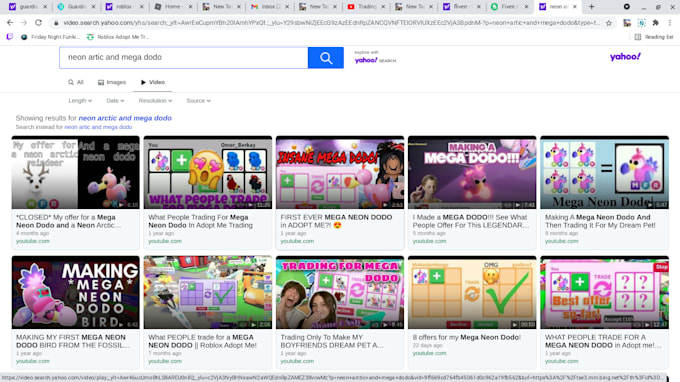Click into the search box with neon artic query
This screenshot has width=680, height=382.
(x=183, y=58)
